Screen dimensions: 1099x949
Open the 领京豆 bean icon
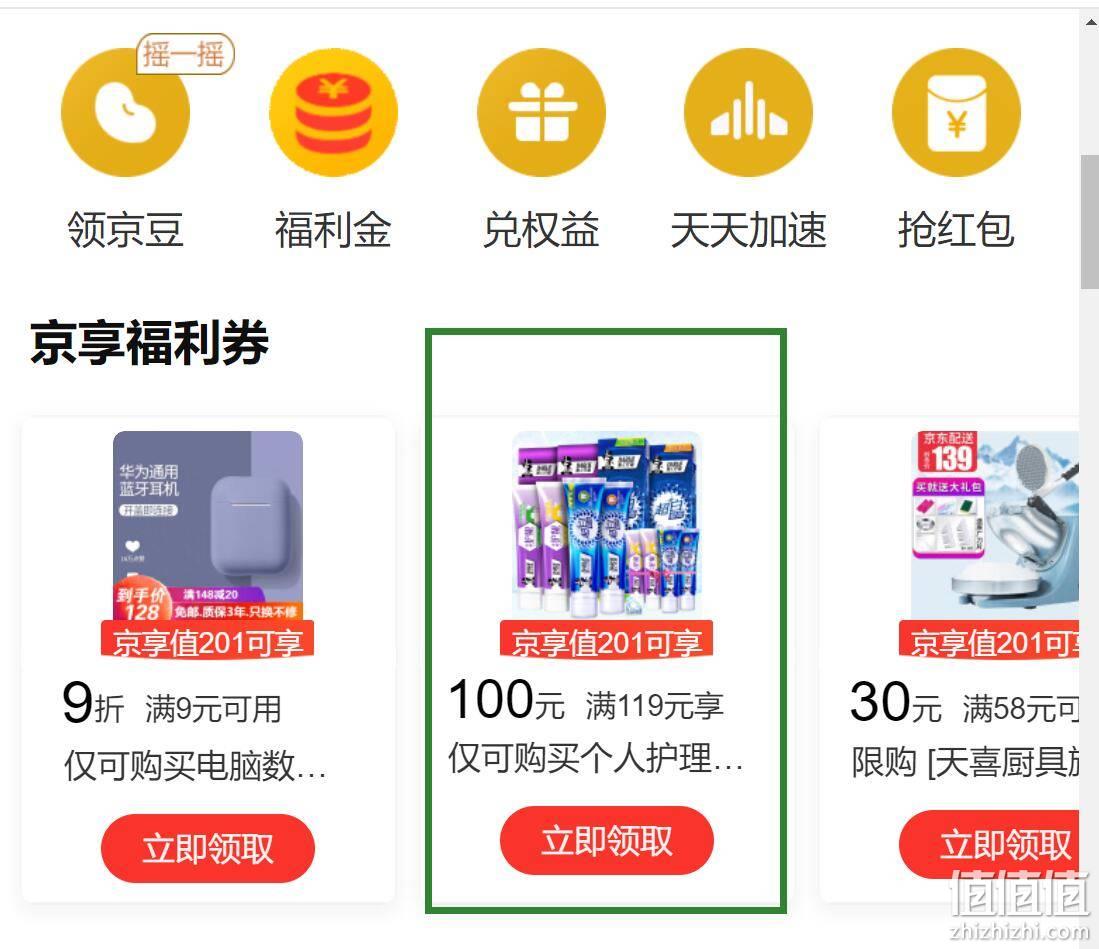125,112
